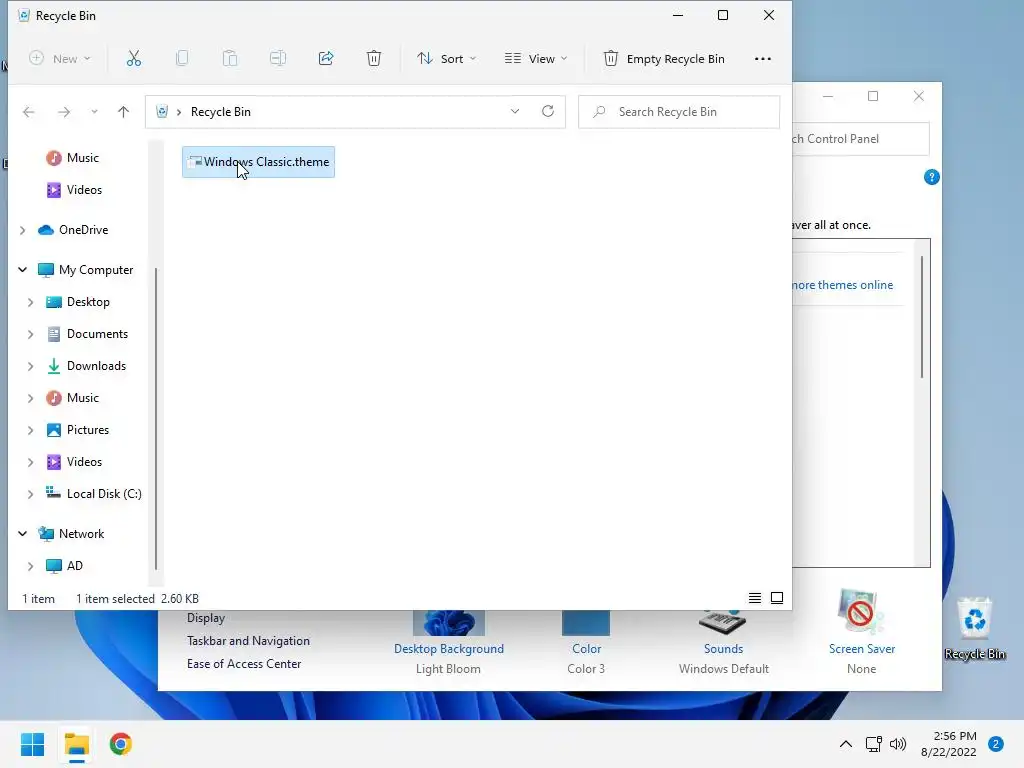1024x768 pixels.
Task: Expand the OneDrive tree node
Action: click(x=22, y=230)
